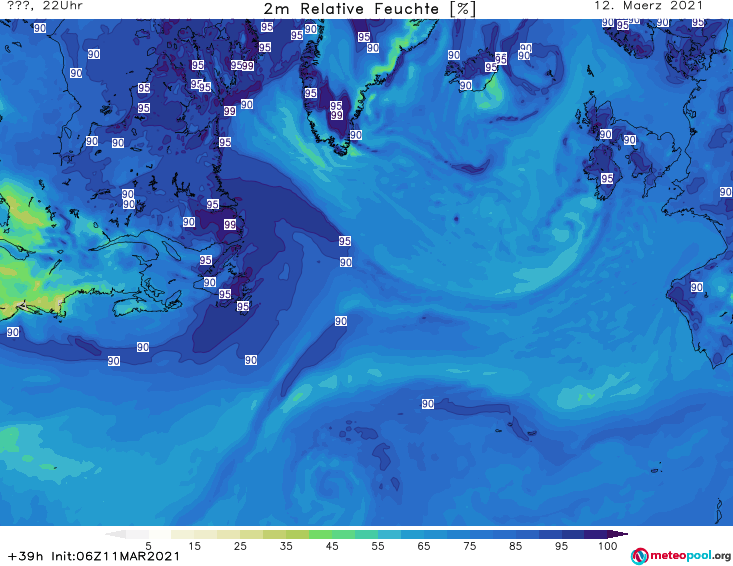Click the model run text 'Init:06Z11MAR2021'
Viewport: 733px width, 566px height.
pyautogui.click(x=115, y=556)
